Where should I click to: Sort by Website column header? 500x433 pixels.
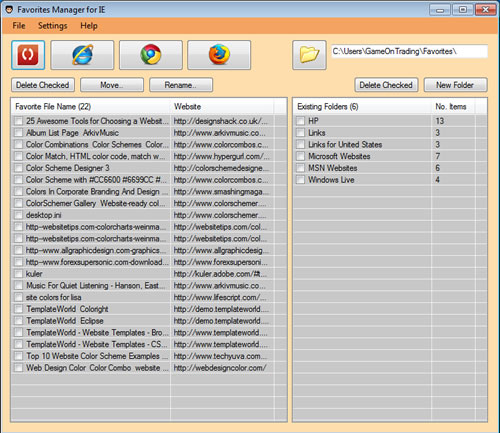[222, 107]
